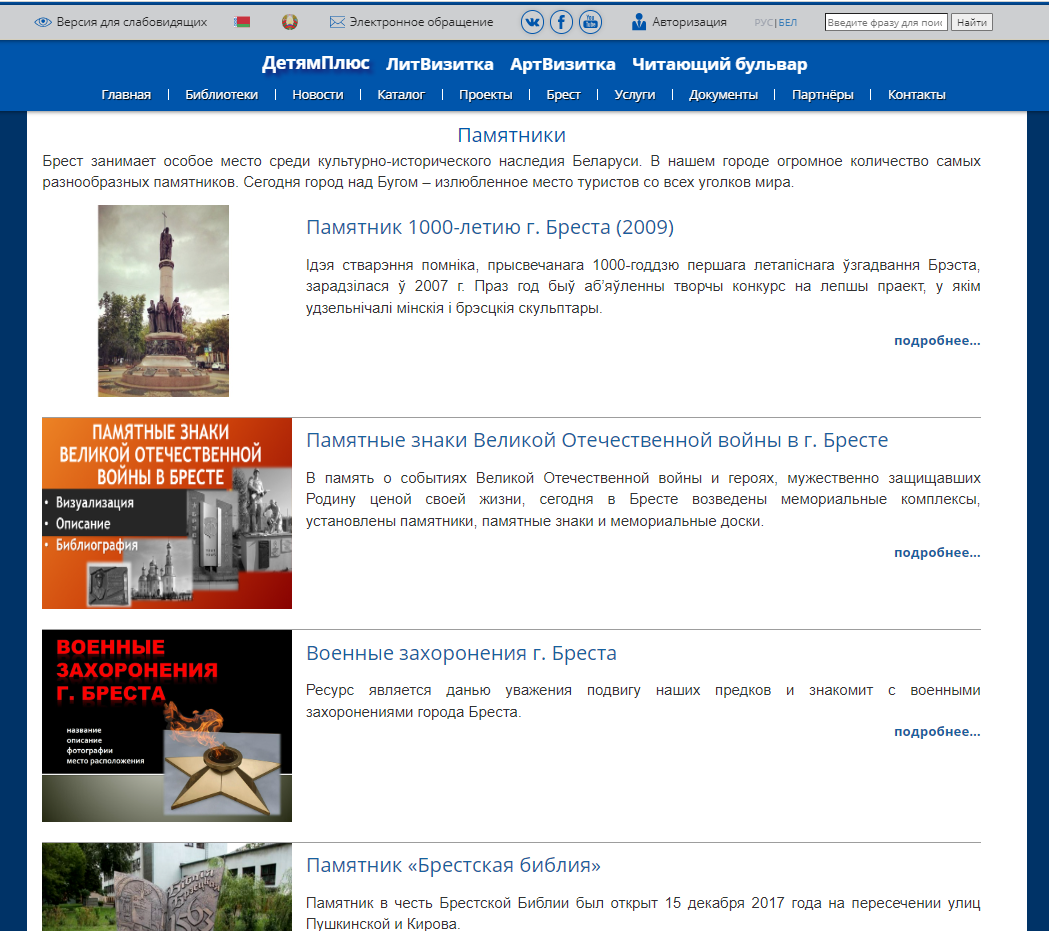Click the Авторизация user icon

[x=639, y=22]
